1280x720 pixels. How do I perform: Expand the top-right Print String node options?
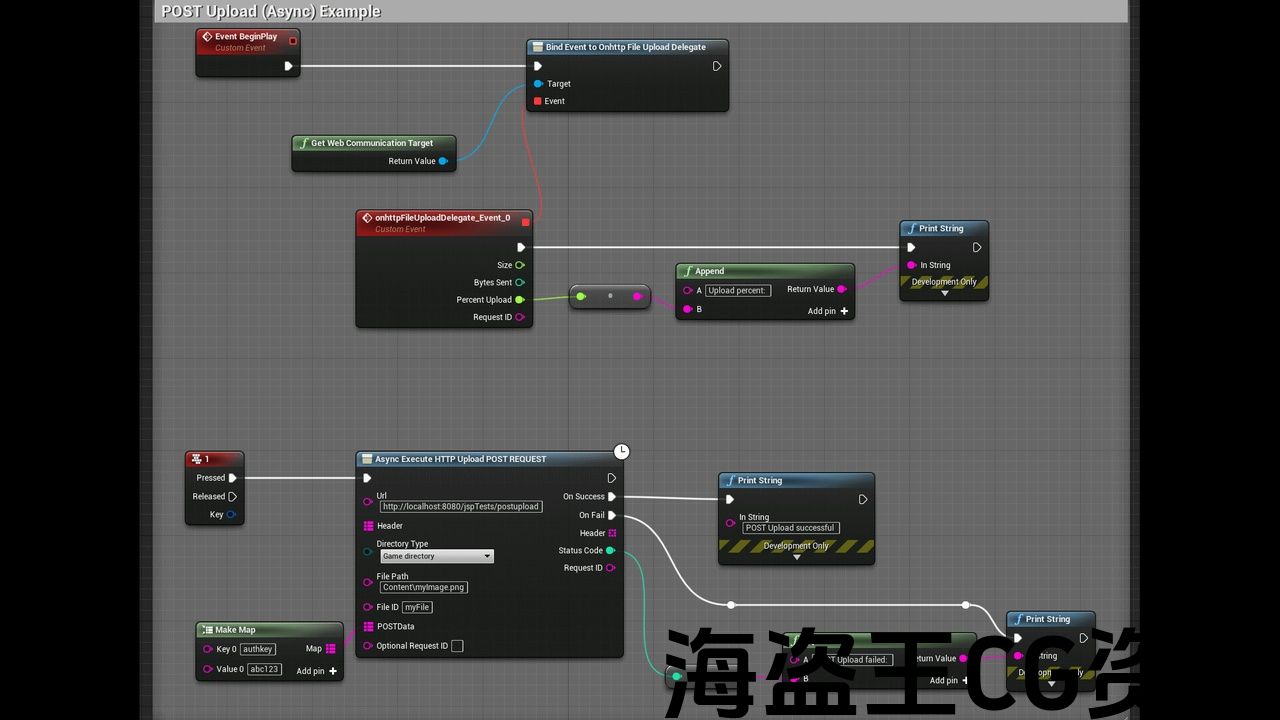pos(944,294)
